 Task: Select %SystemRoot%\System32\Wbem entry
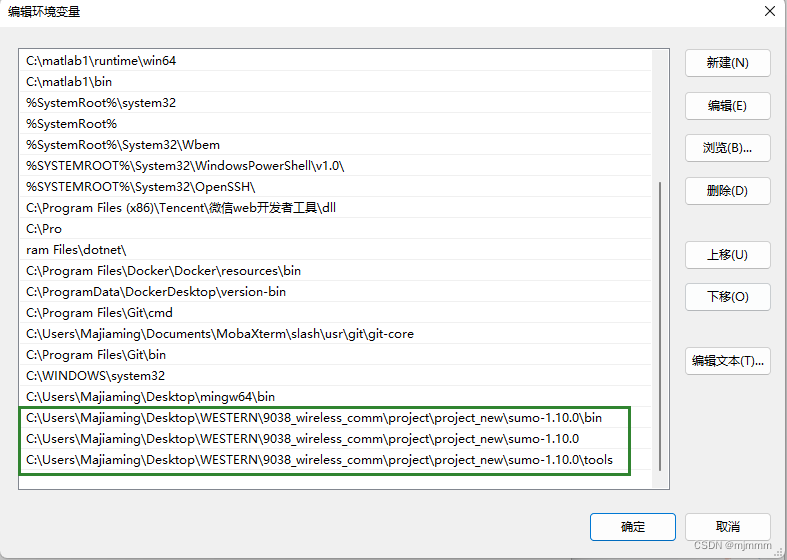point(335,145)
